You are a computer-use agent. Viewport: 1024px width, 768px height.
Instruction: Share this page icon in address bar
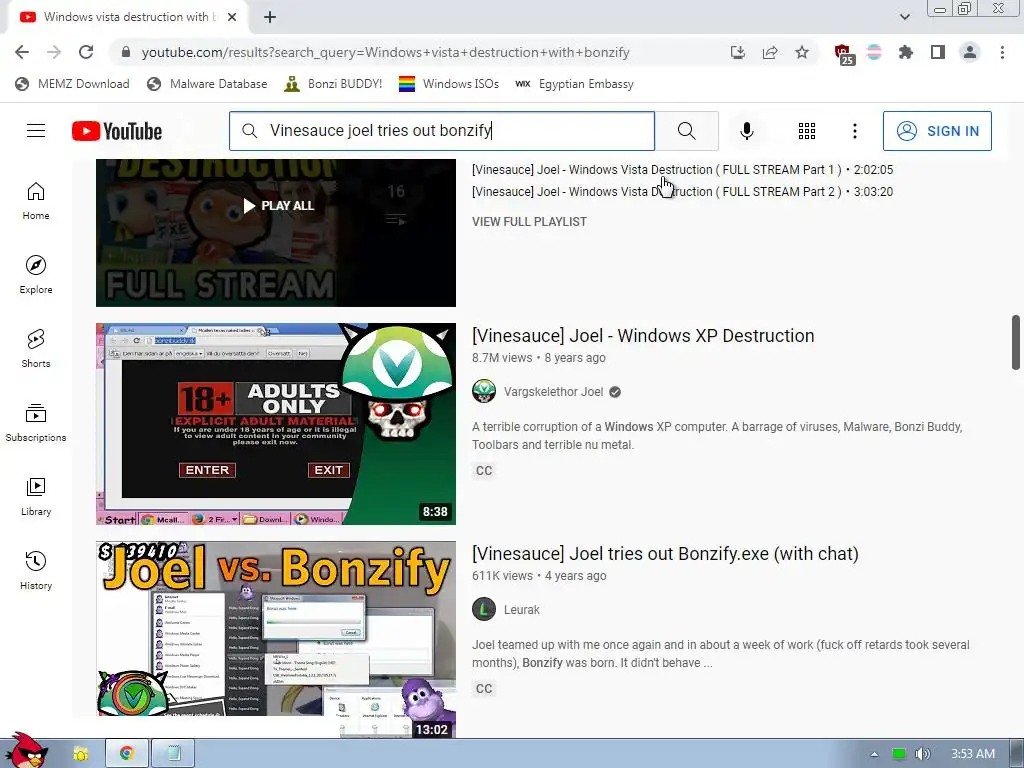[x=770, y=52]
